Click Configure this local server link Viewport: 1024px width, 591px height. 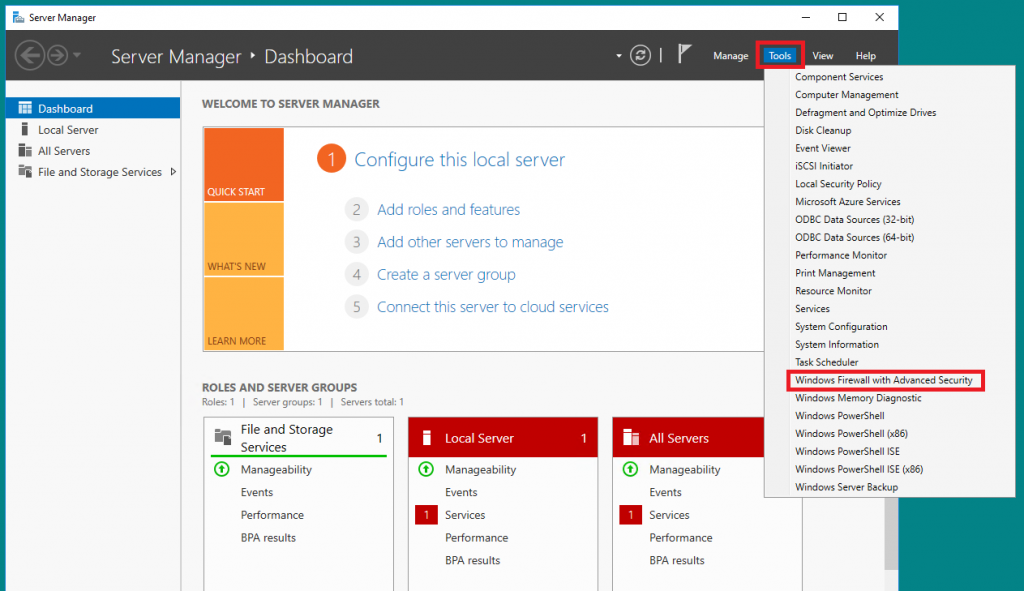459,159
